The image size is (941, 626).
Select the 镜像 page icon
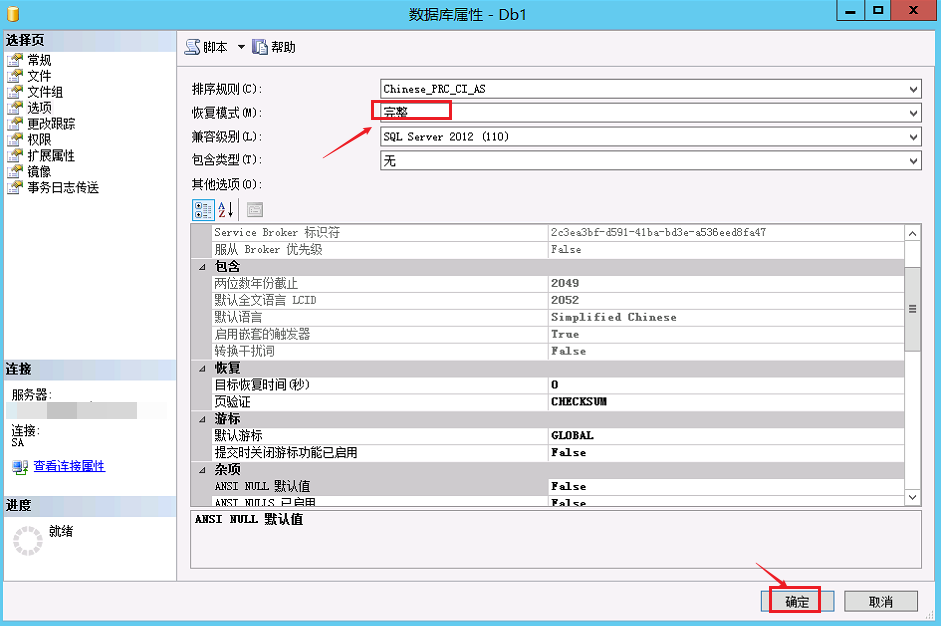(15, 172)
